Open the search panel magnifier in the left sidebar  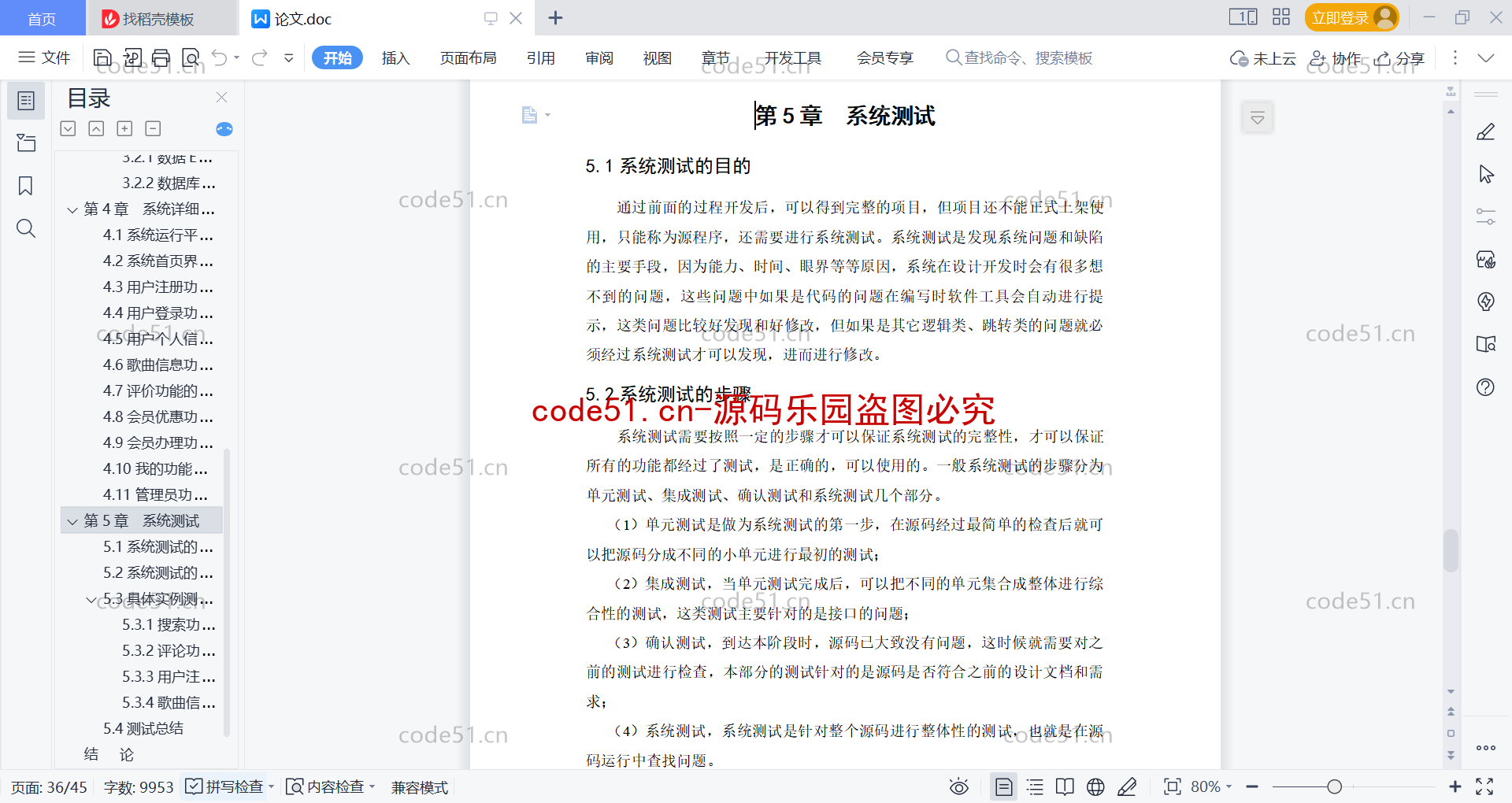tap(26, 228)
